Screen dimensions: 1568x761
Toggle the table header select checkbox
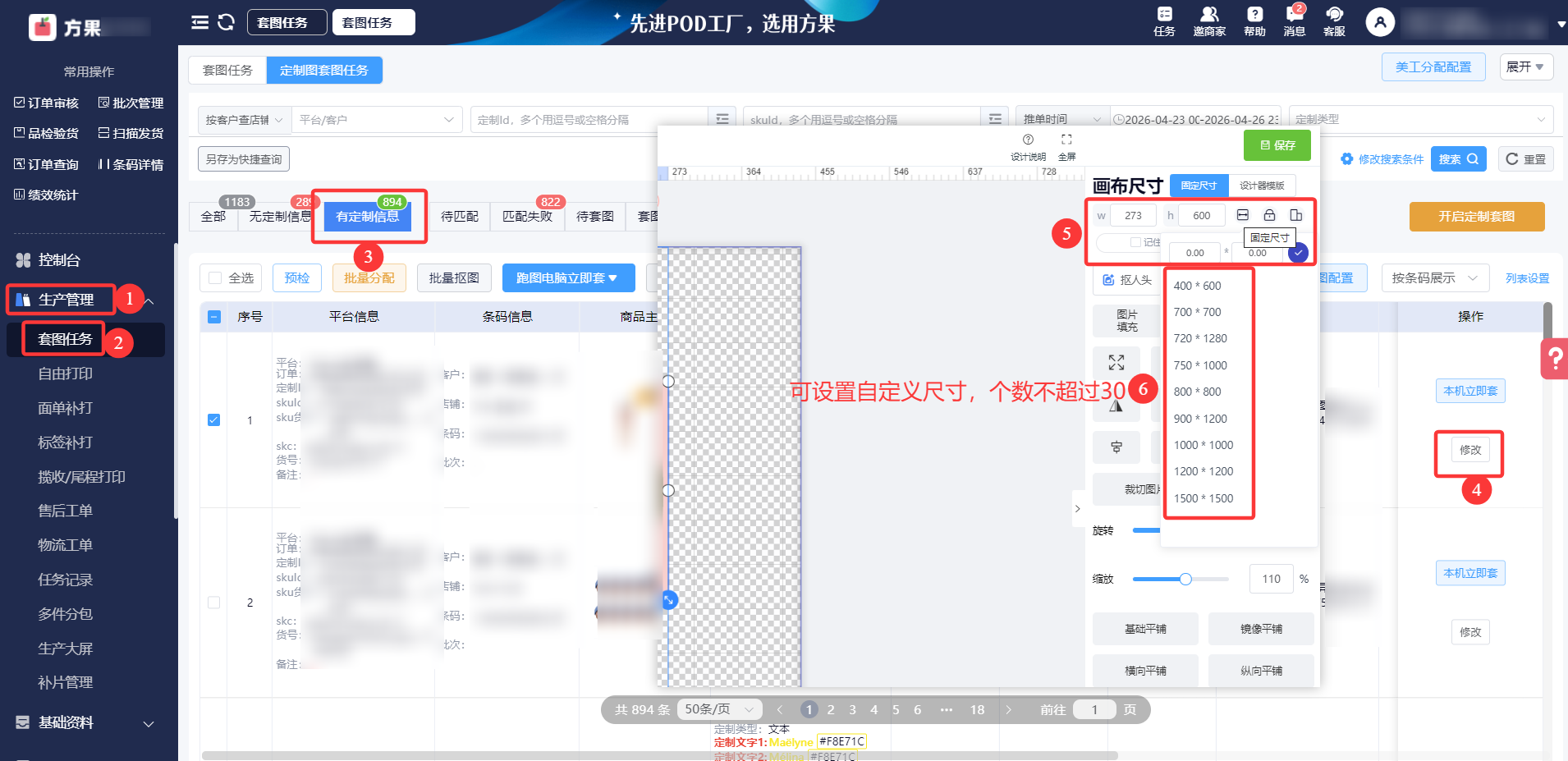tap(214, 317)
